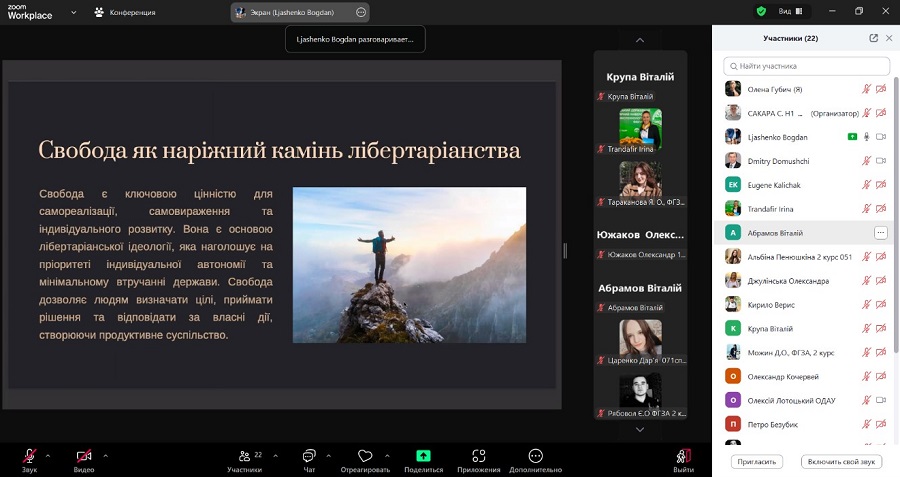900x477 pixels.
Task: Open the Конференция tab
Action: pos(125,12)
